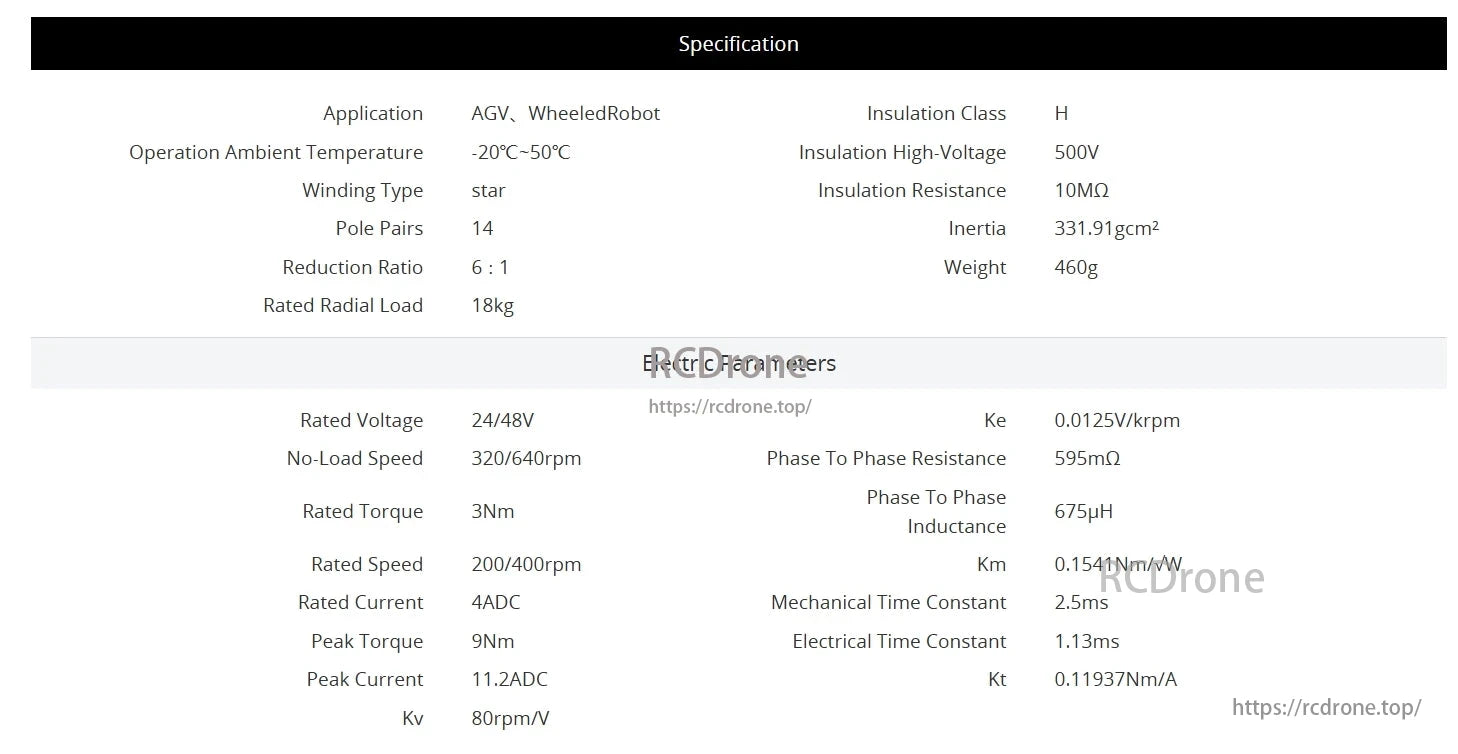Select the Application label

372,114
